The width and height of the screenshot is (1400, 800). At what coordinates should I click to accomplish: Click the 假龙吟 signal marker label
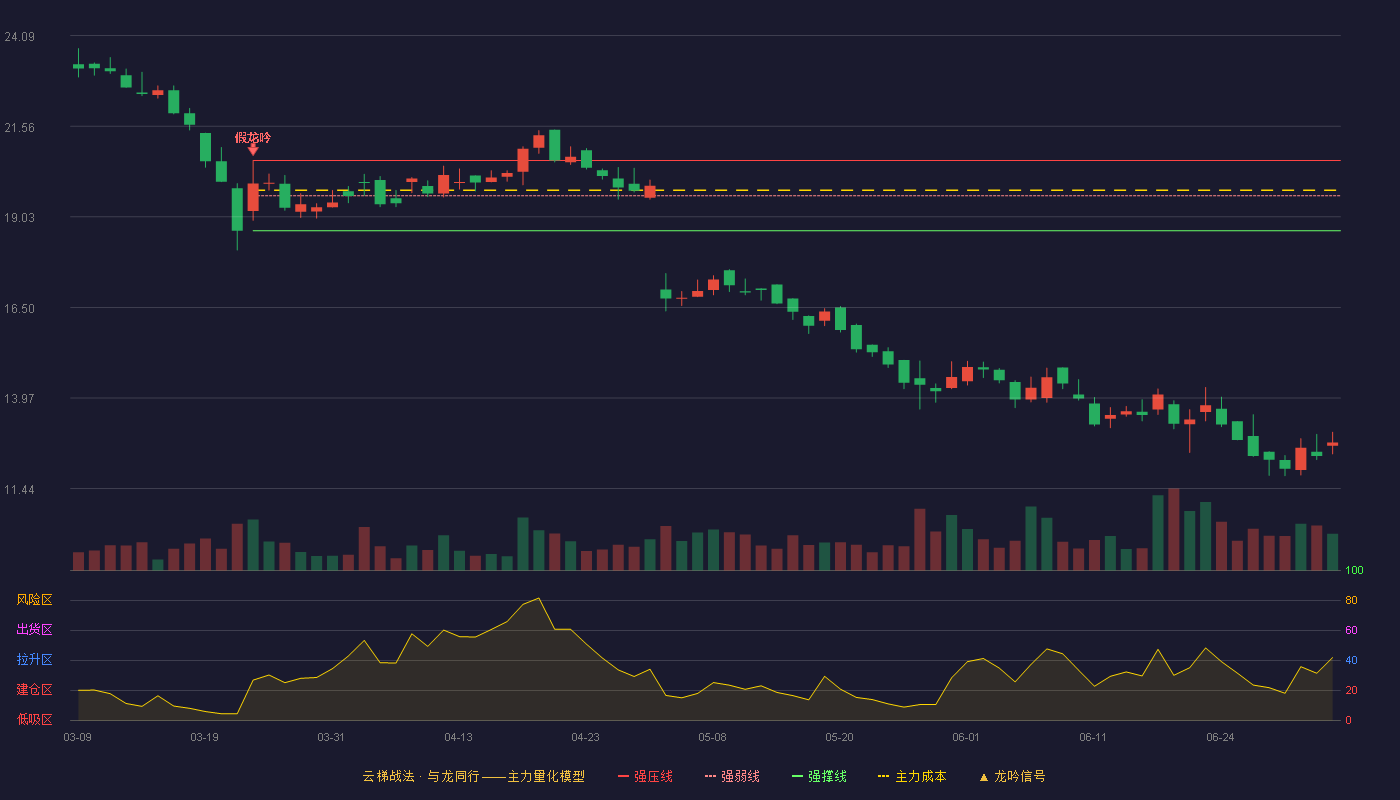pyautogui.click(x=253, y=137)
